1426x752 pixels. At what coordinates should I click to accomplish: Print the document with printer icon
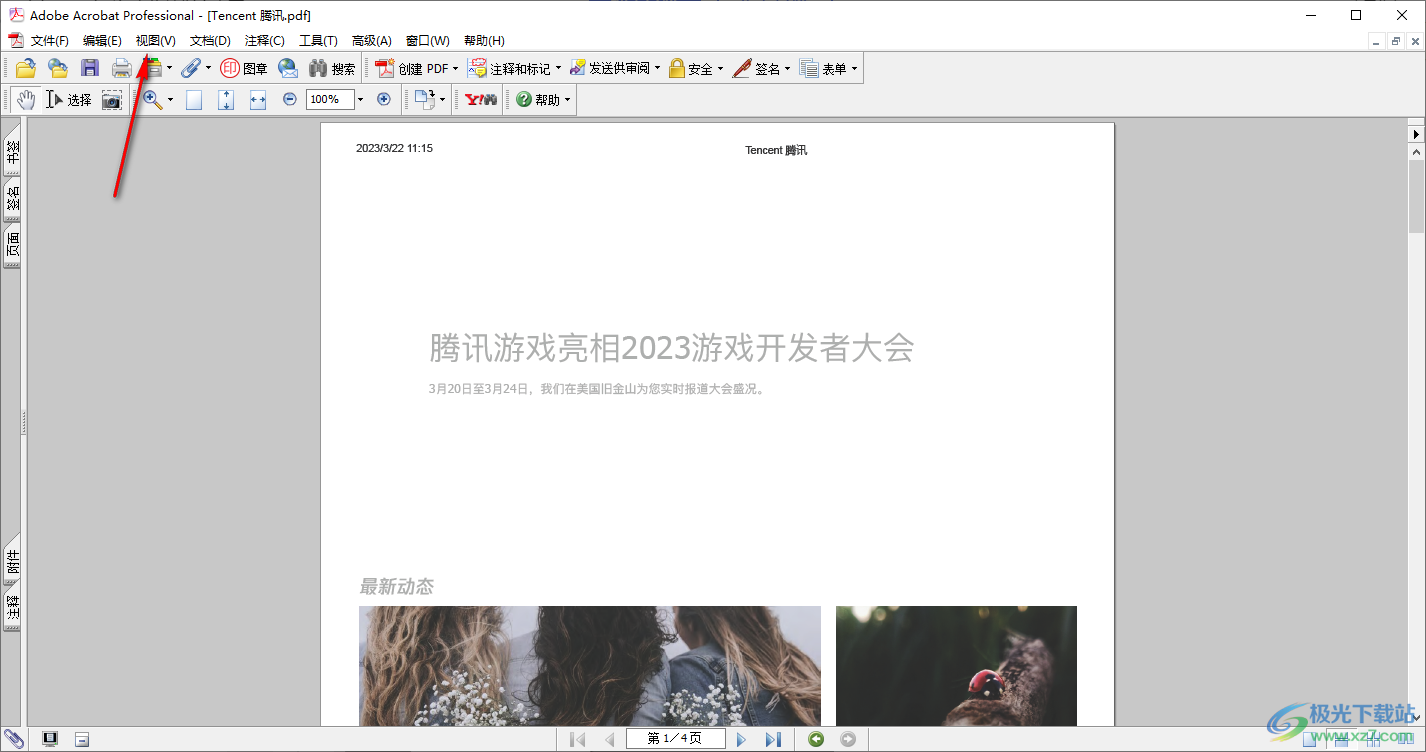pos(121,68)
